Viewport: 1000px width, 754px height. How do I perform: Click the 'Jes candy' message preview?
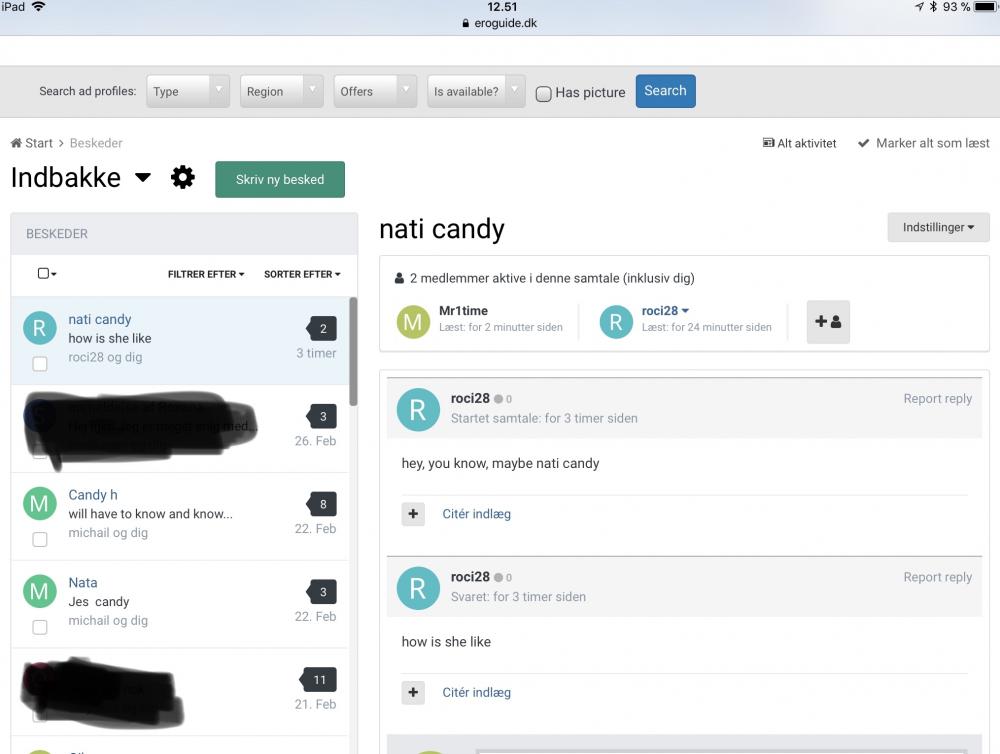tap(99, 602)
